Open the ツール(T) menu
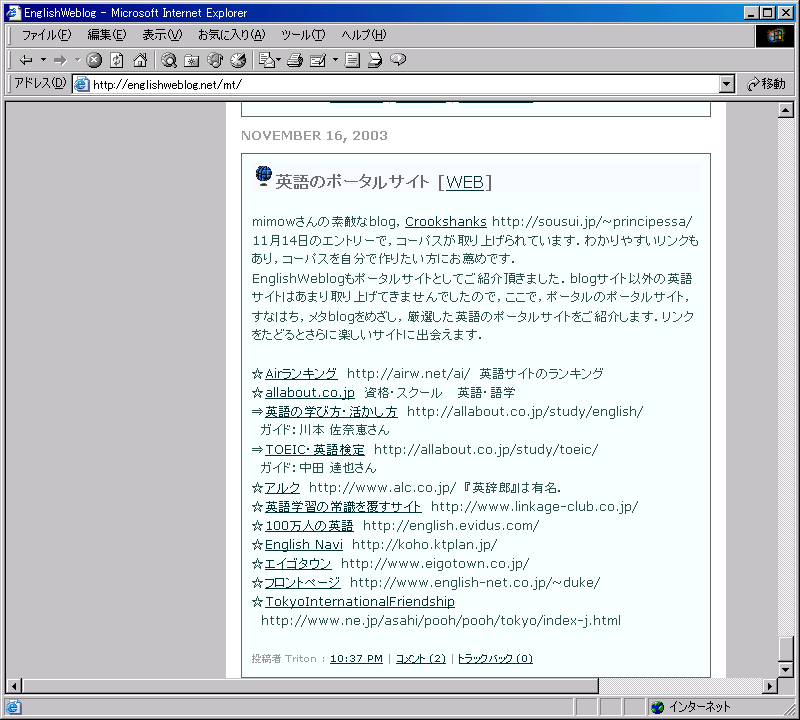Image resolution: width=800 pixels, height=720 pixels. click(x=303, y=35)
